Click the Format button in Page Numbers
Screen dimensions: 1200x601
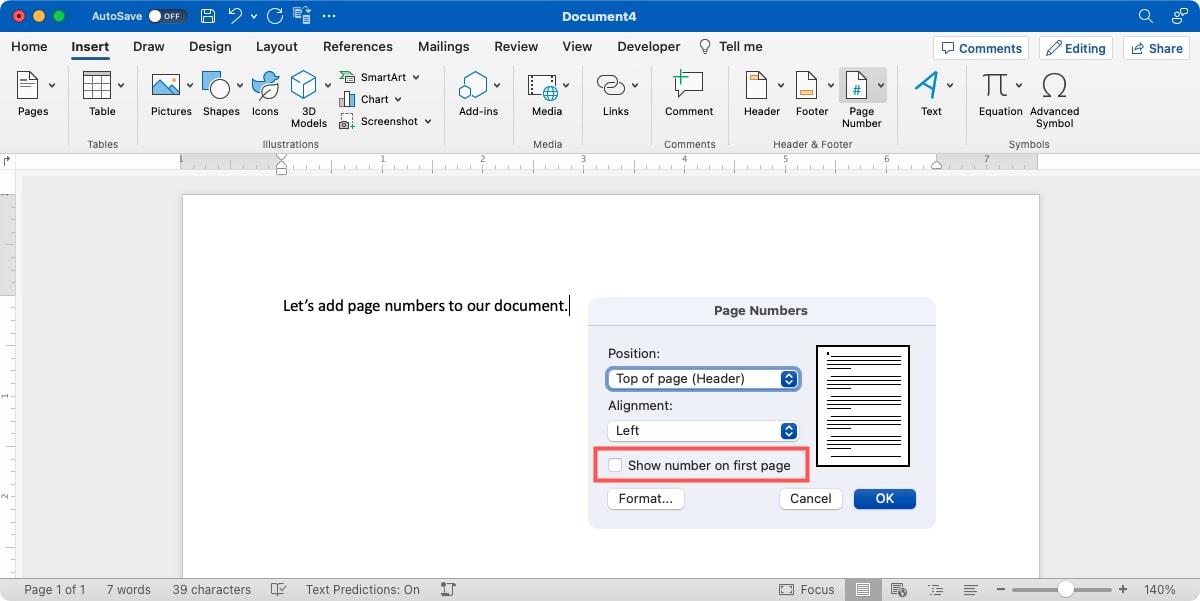(x=645, y=498)
